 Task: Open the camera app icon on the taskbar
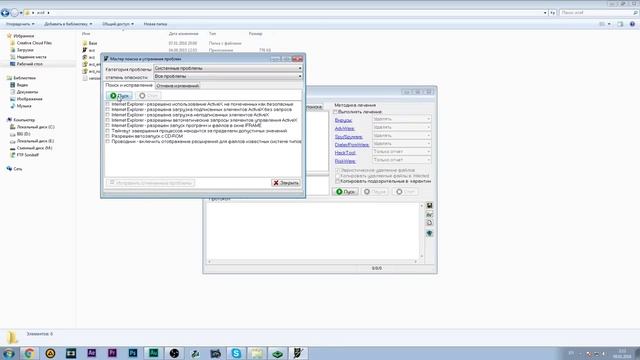pos(216,353)
